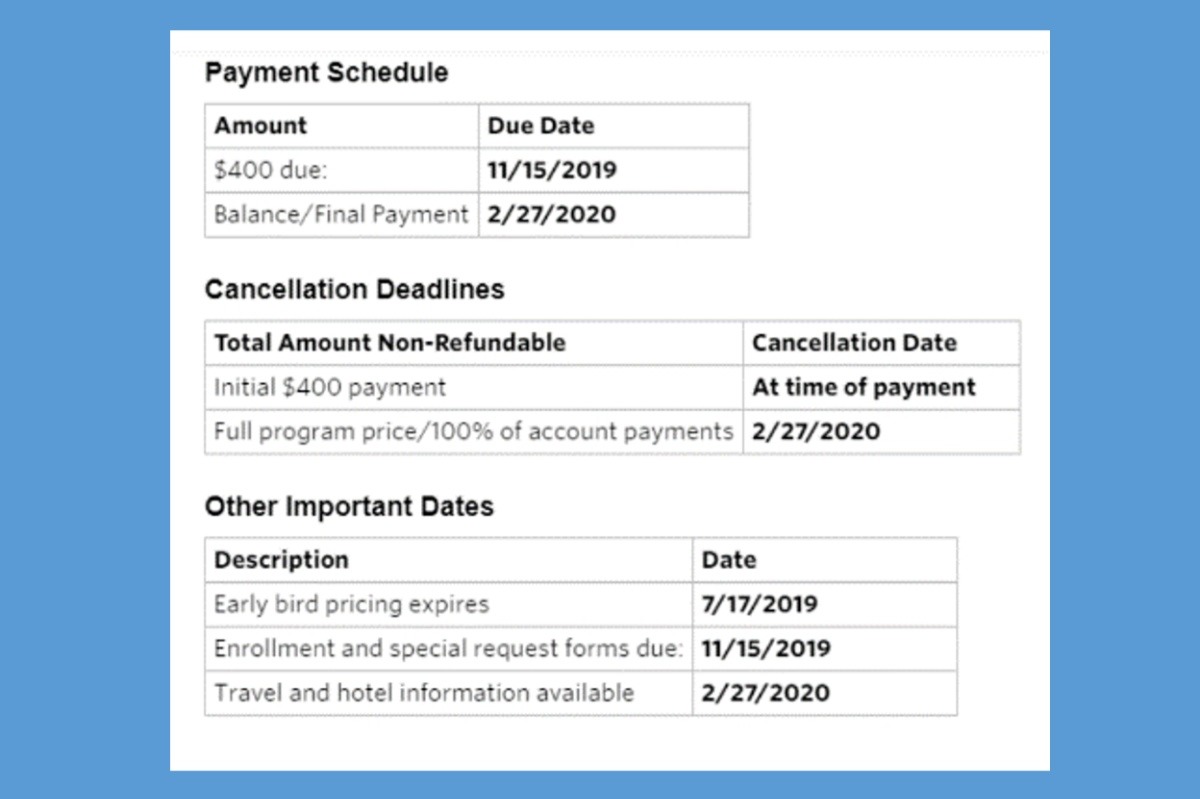Click the Cancellation Deadlines heading
The image size is (1200, 799).
click(354, 290)
